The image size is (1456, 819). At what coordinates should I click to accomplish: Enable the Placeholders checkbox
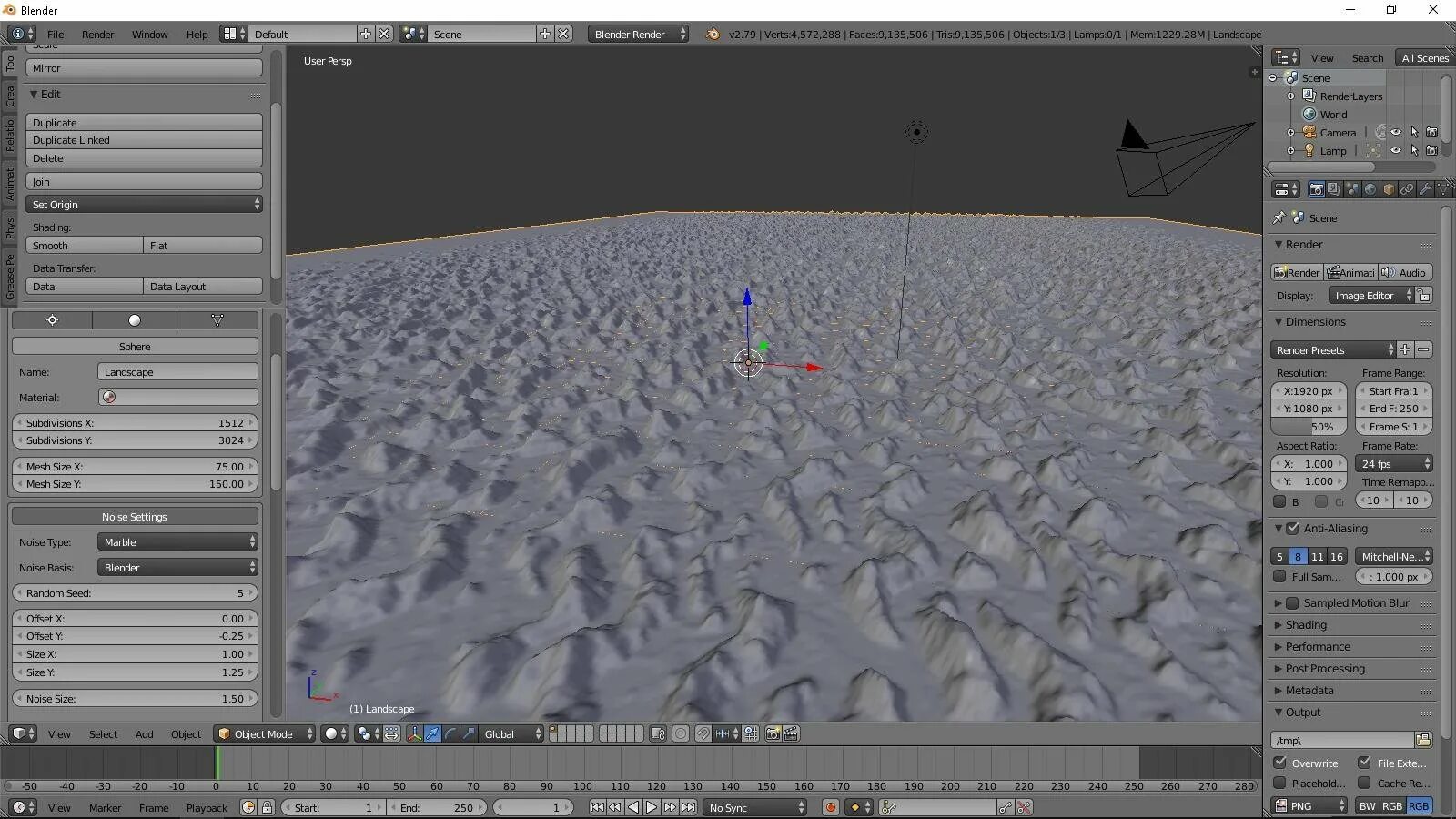point(1280,783)
